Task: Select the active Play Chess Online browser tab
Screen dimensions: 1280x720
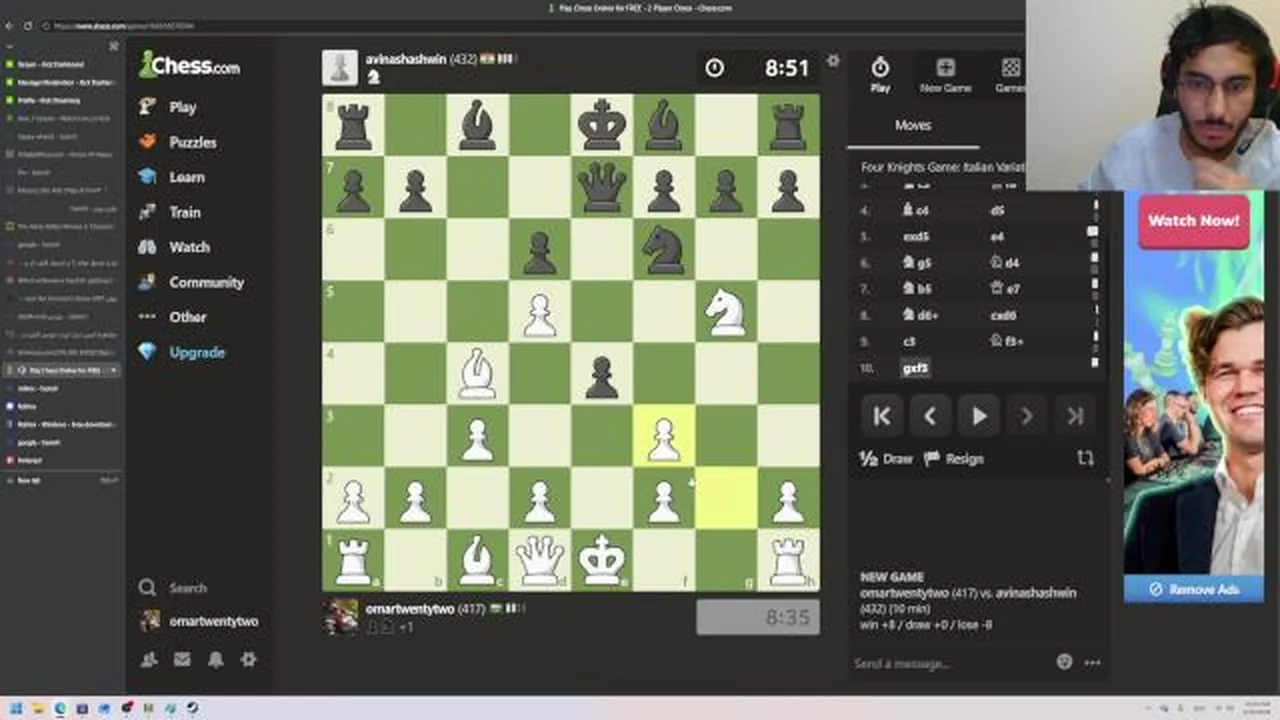Action: pyautogui.click(x=61, y=370)
